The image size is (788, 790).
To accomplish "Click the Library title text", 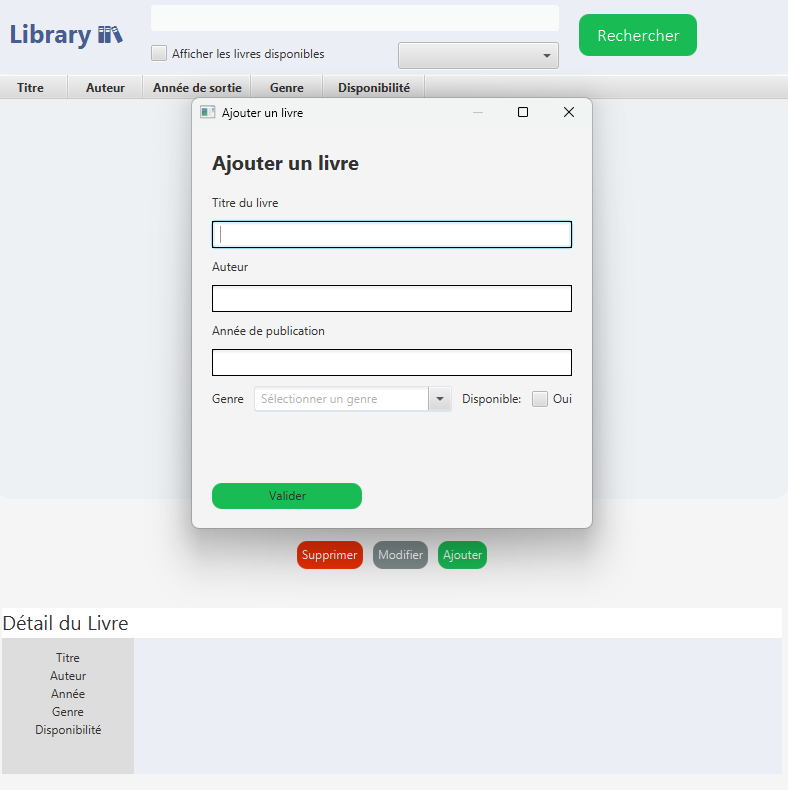I will pyautogui.click(x=50, y=35).
